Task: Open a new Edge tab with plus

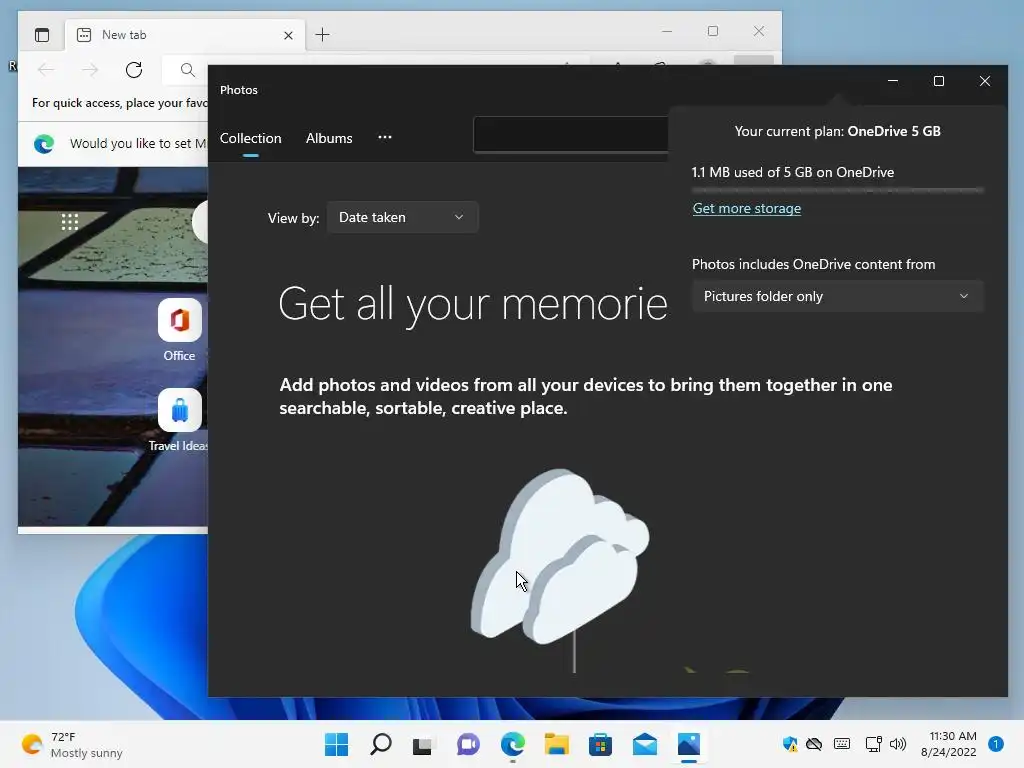Action: point(323,35)
